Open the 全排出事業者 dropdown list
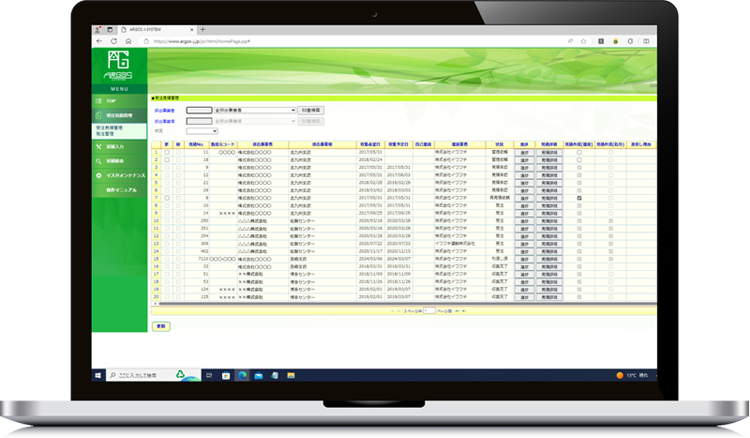The height and width of the screenshot is (438, 750). 254,109
